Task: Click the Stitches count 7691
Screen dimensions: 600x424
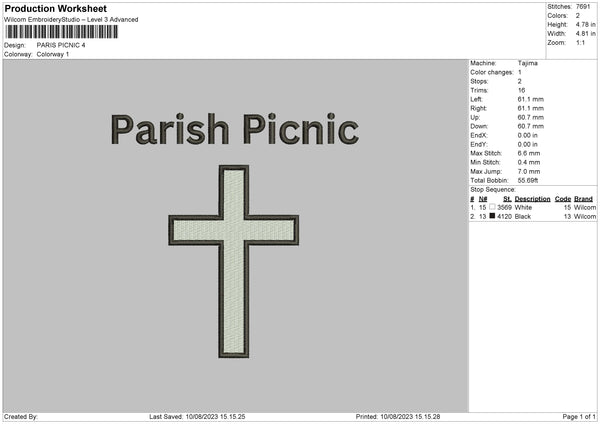Action: coord(583,7)
